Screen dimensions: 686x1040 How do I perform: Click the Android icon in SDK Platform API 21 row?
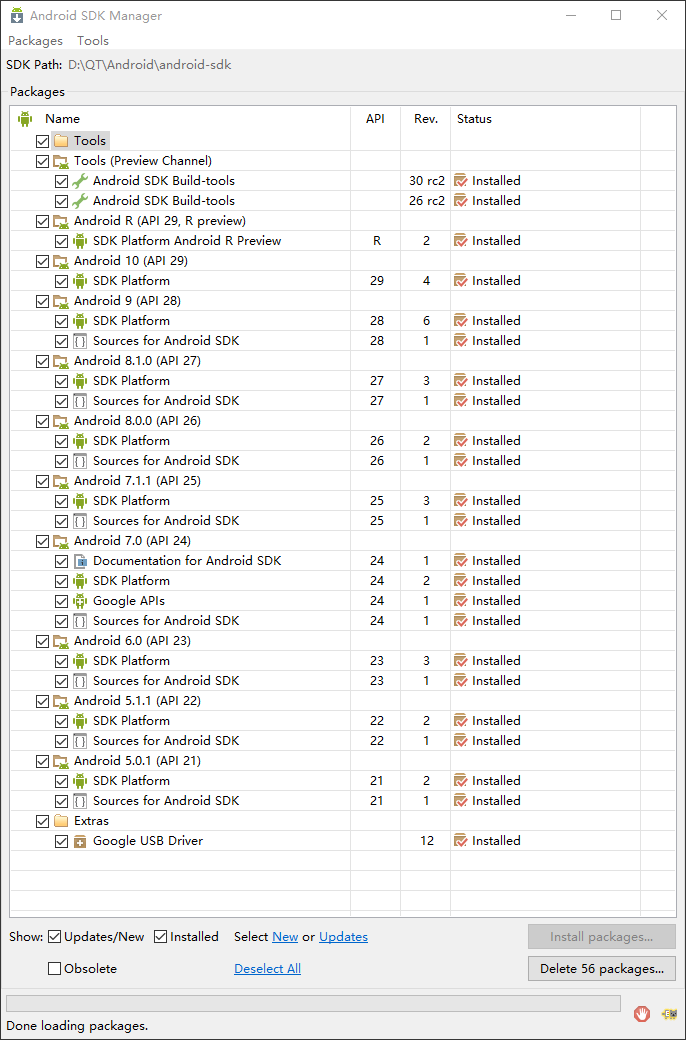click(x=80, y=781)
